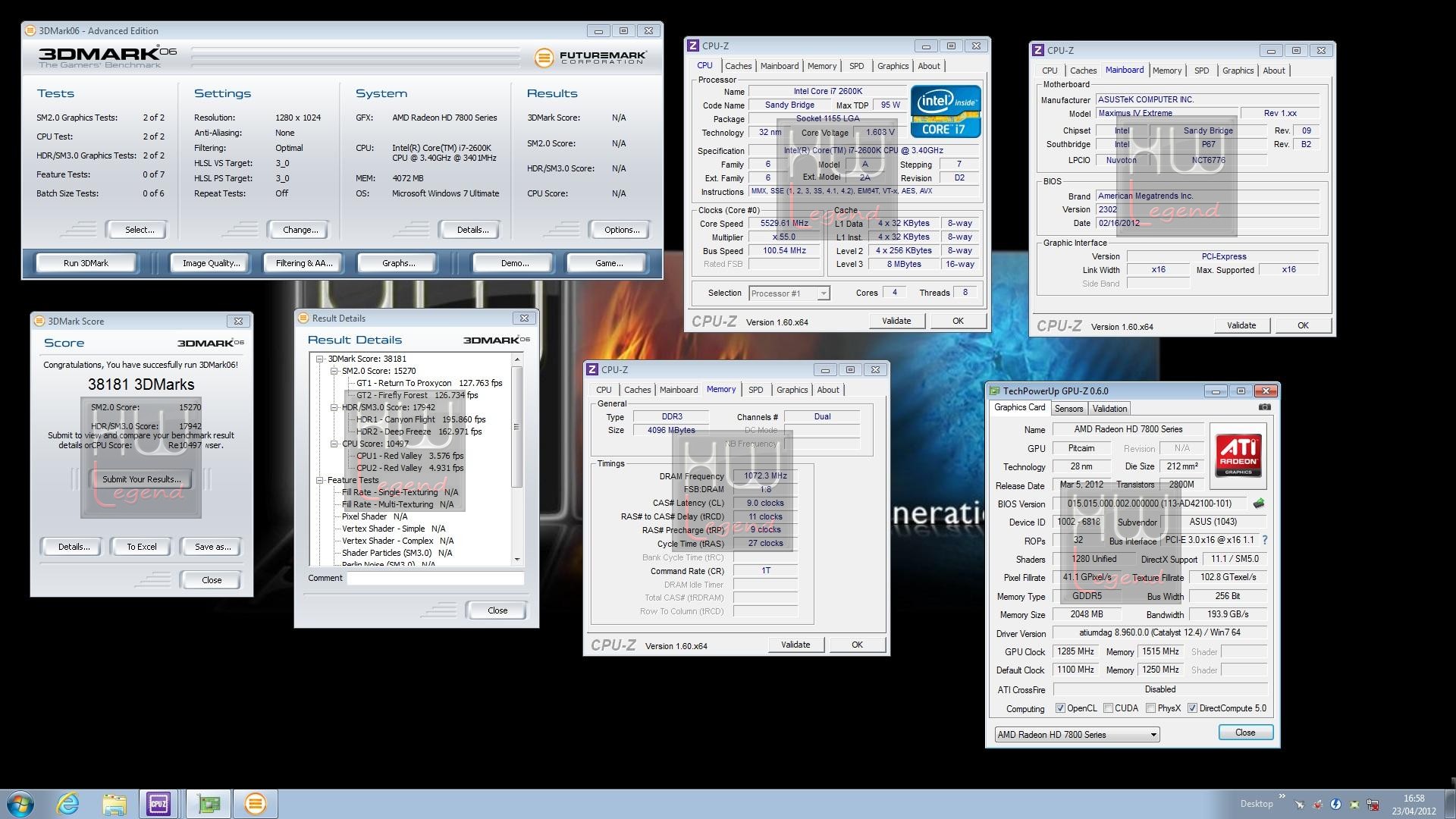
Task: Open Windows Explorer folder icon on taskbar
Action: [x=115, y=804]
